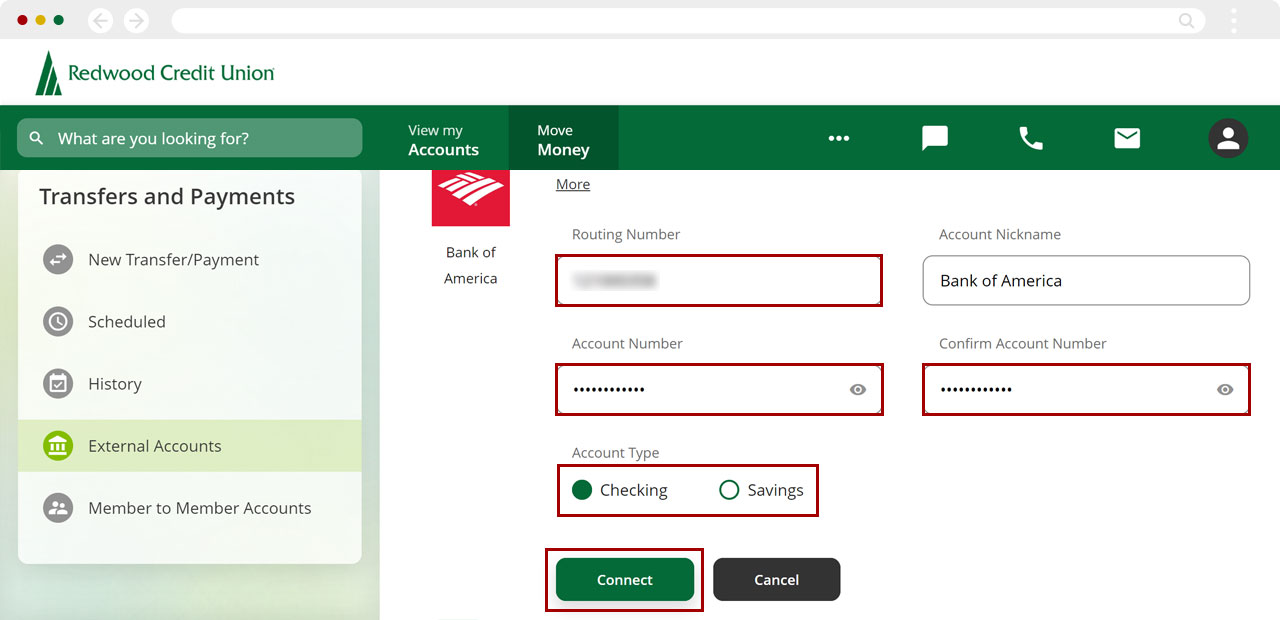Image resolution: width=1280 pixels, height=620 pixels.
Task: Select the Savings account type
Action: (762, 490)
